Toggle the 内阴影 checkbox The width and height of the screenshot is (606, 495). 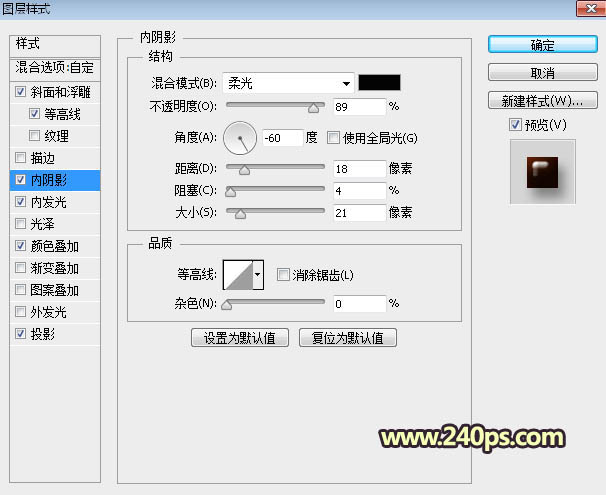point(20,180)
